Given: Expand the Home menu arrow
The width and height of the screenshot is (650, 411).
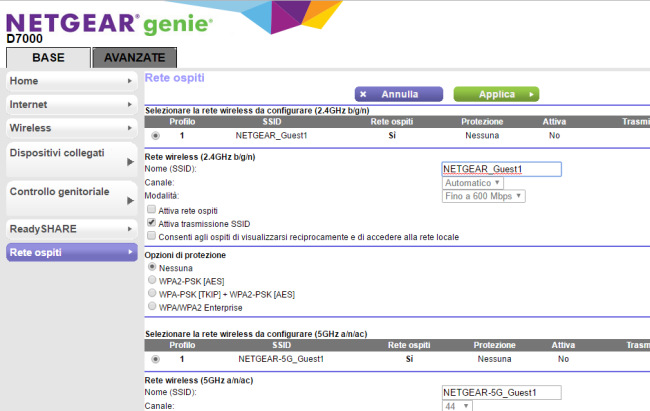Looking at the screenshot, I should pyautogui.click(x=130, y=80).
